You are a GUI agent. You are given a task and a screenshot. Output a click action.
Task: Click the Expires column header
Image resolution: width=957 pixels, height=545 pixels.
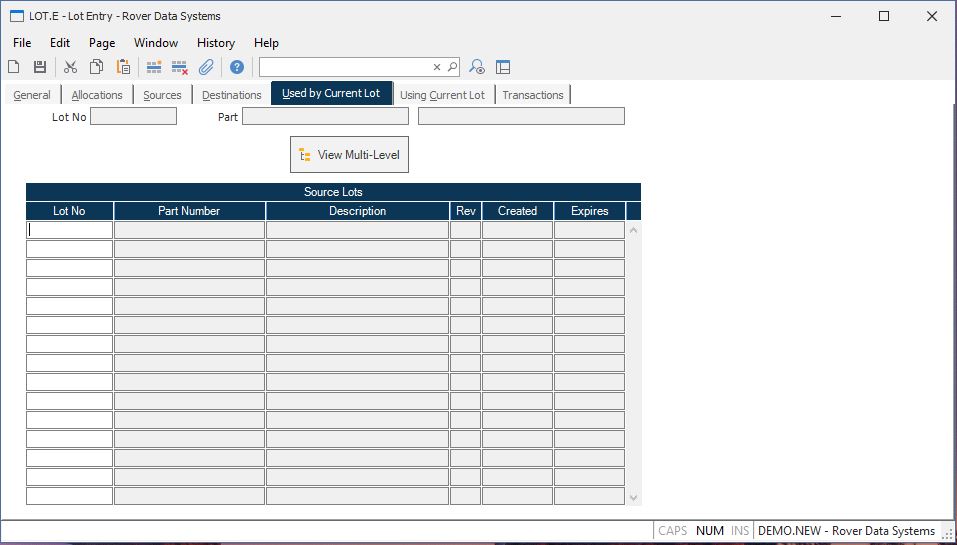(589, 211)
